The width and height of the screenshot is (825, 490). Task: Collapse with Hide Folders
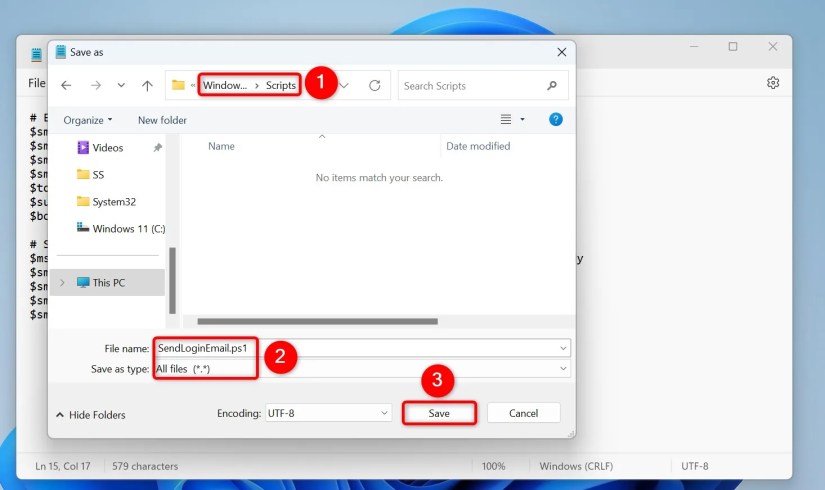91,415
